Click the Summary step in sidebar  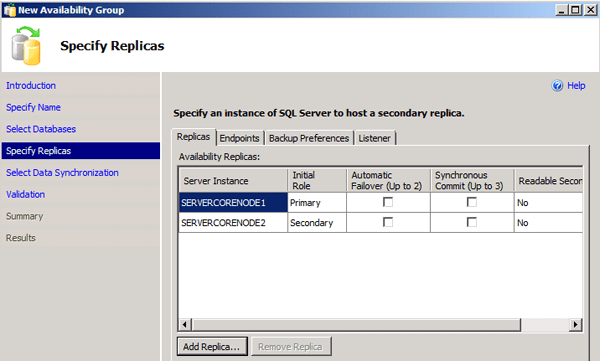[24, 216]
